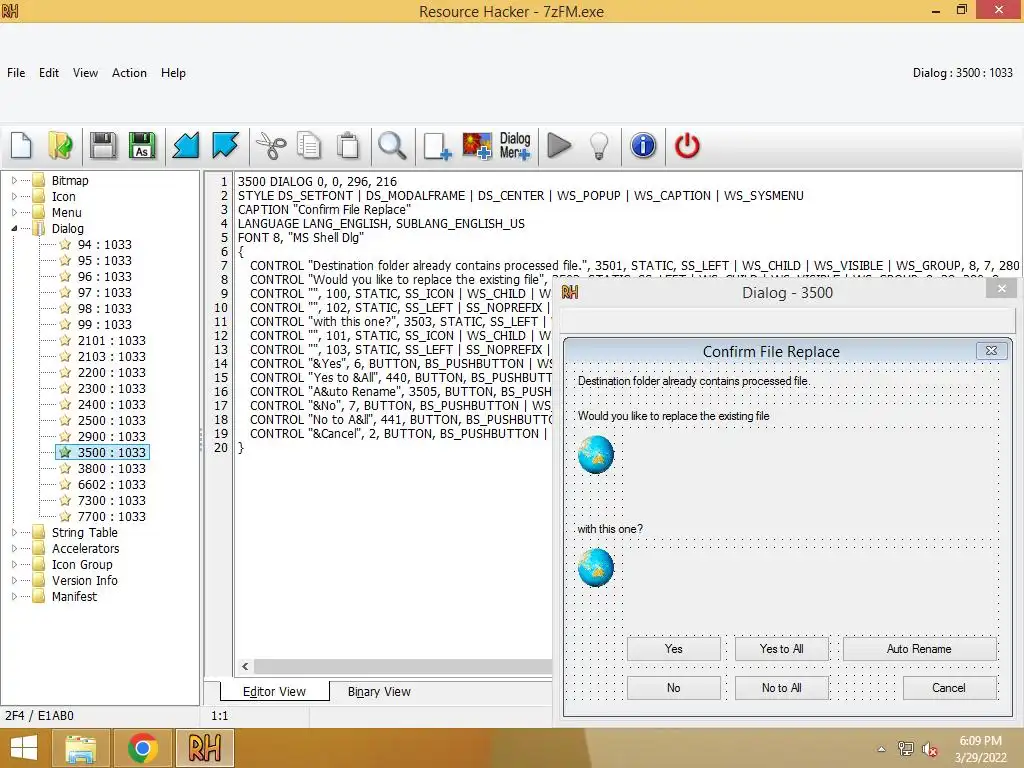Open the File menu
Viewport: 1024px width, 768px height.
[16, 72]
